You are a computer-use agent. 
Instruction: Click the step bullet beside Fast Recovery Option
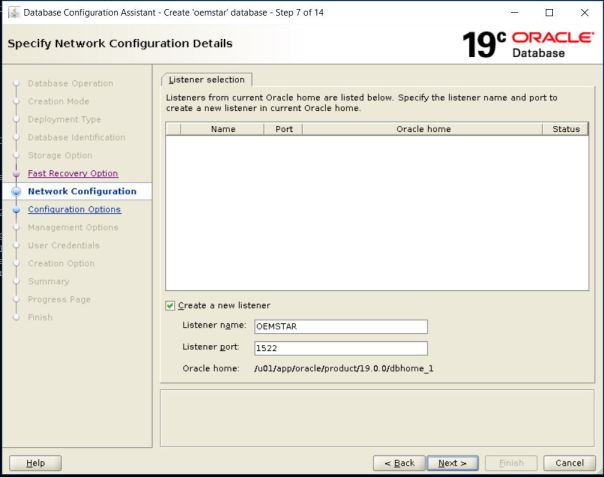(16, 174)
